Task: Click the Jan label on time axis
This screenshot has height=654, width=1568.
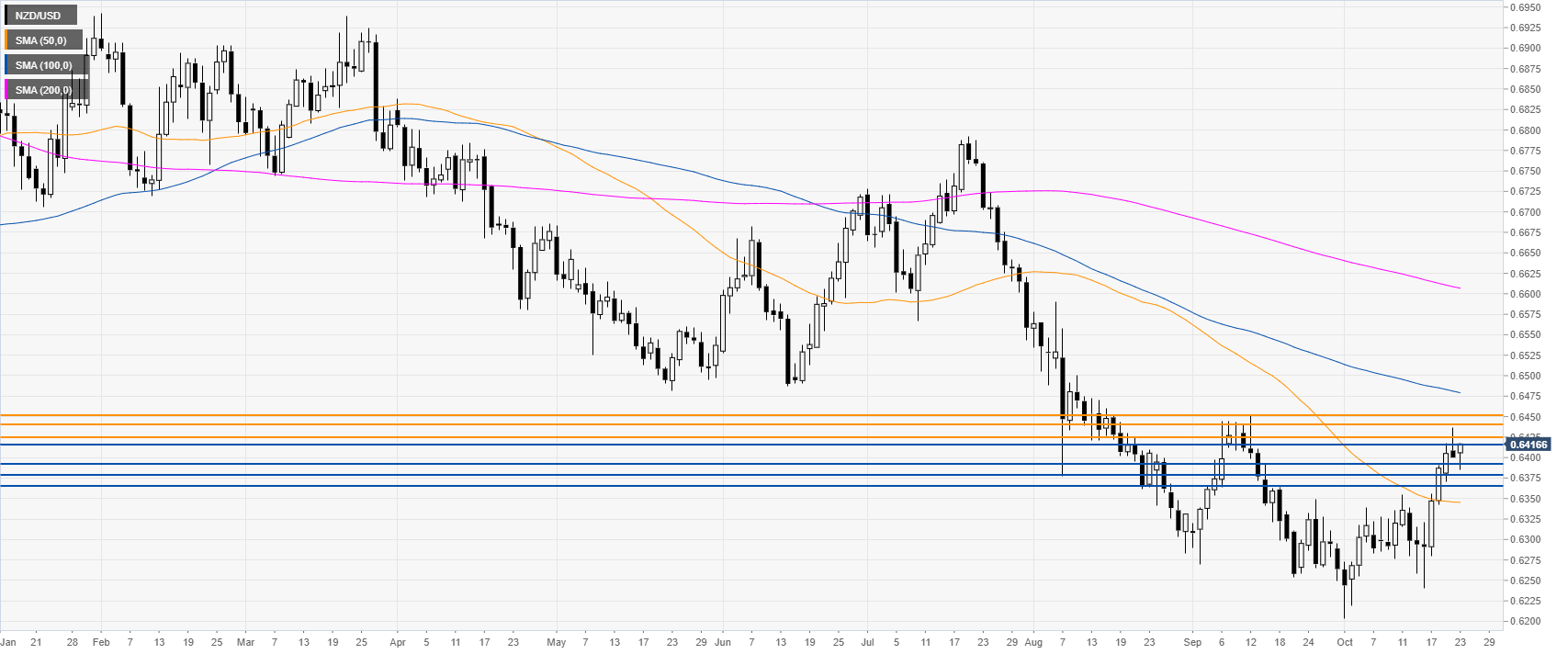Action: click(8, 642)
